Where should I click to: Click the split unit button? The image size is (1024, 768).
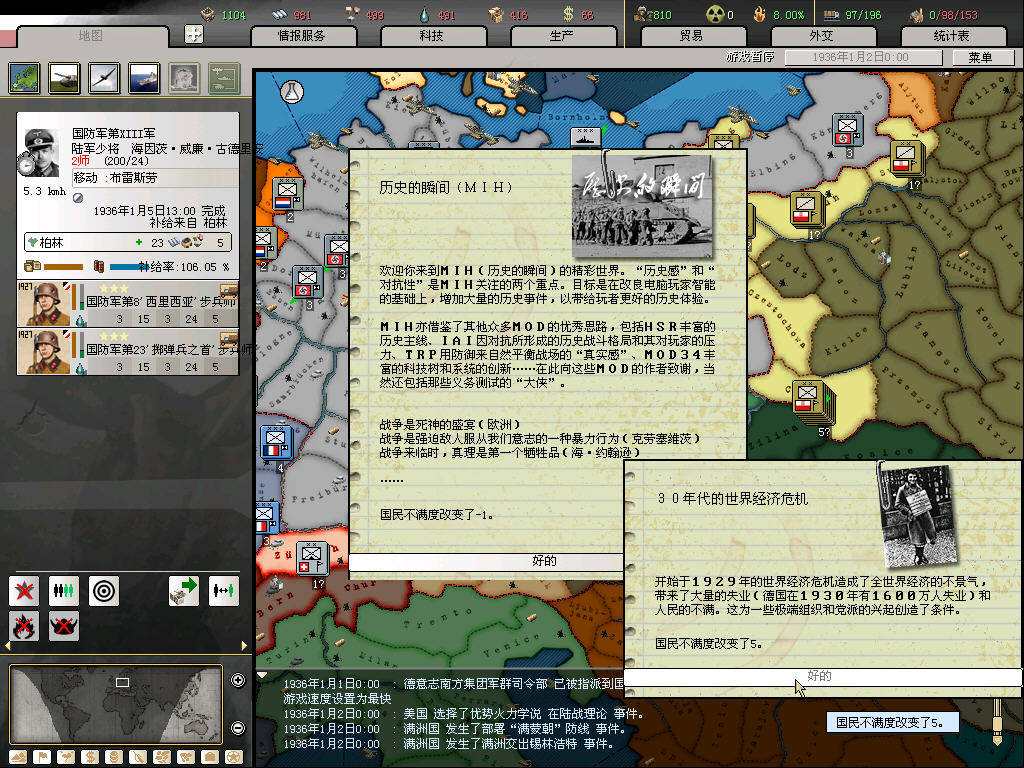click(224, 591)
